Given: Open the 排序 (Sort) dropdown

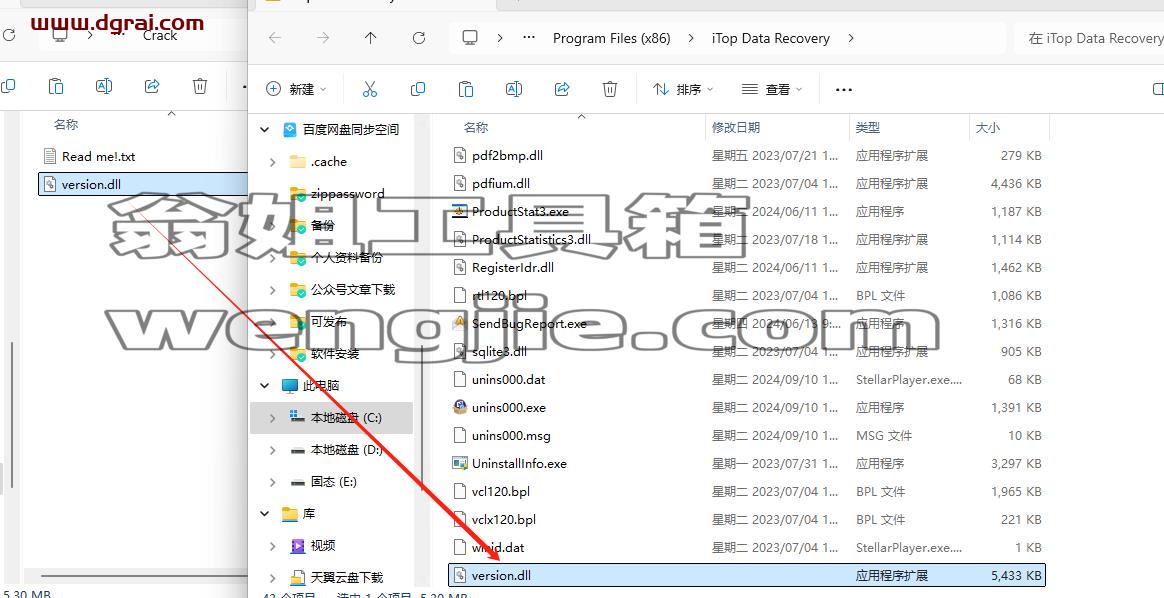Looking at the screenshot, I should (683, 89).
